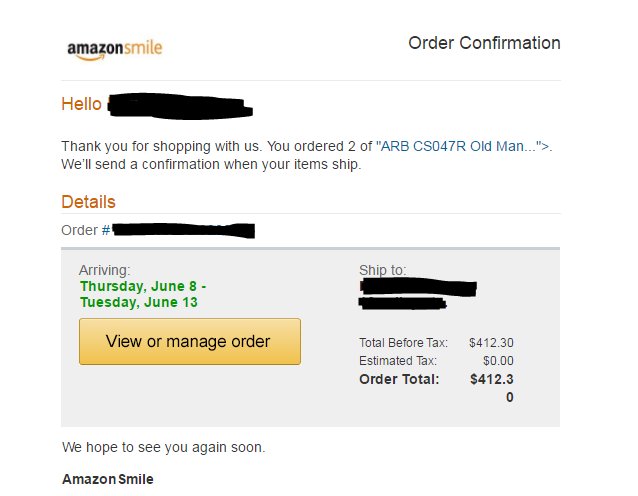Click the blacked-out recipient name after Hello
The image size is (638, 496).
[x=180, y=106]
